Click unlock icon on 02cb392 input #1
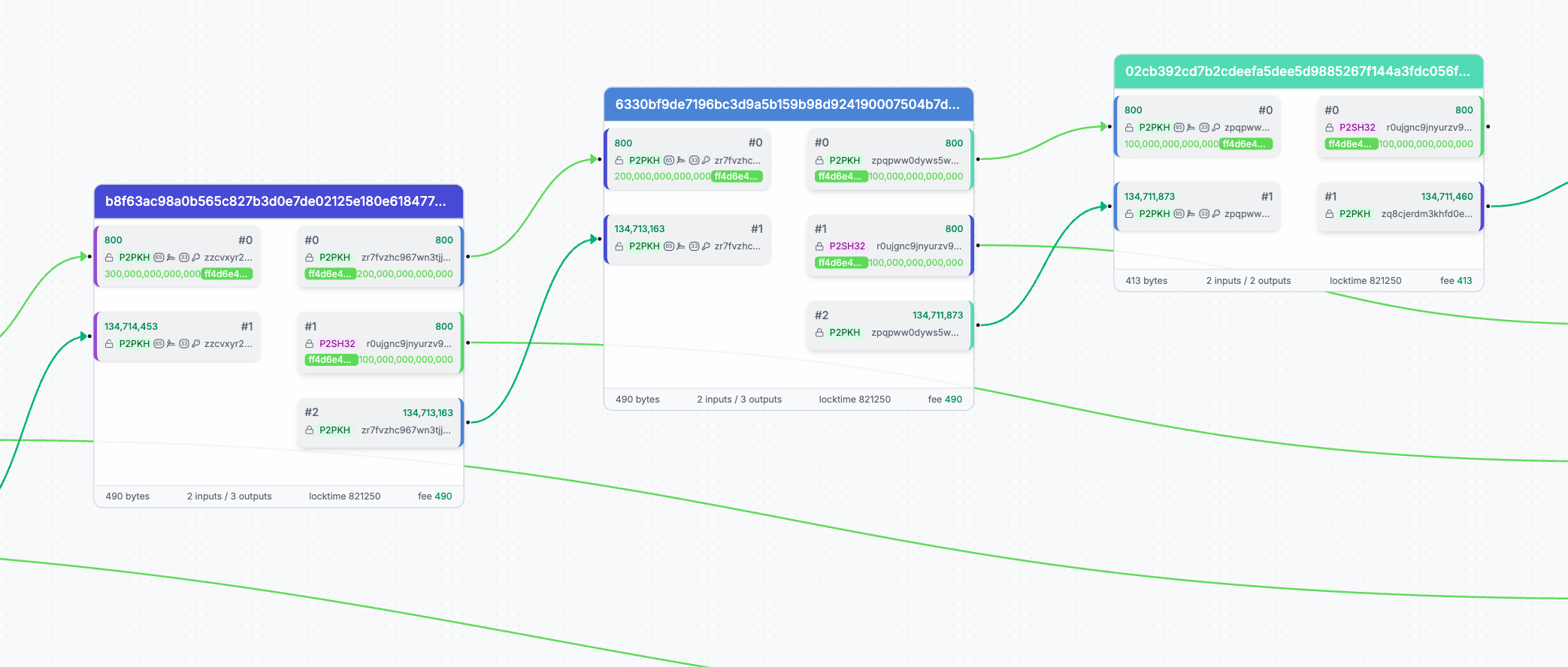Image resolution: width=1568 pixels, height=667 pixels. (1129, 214)
